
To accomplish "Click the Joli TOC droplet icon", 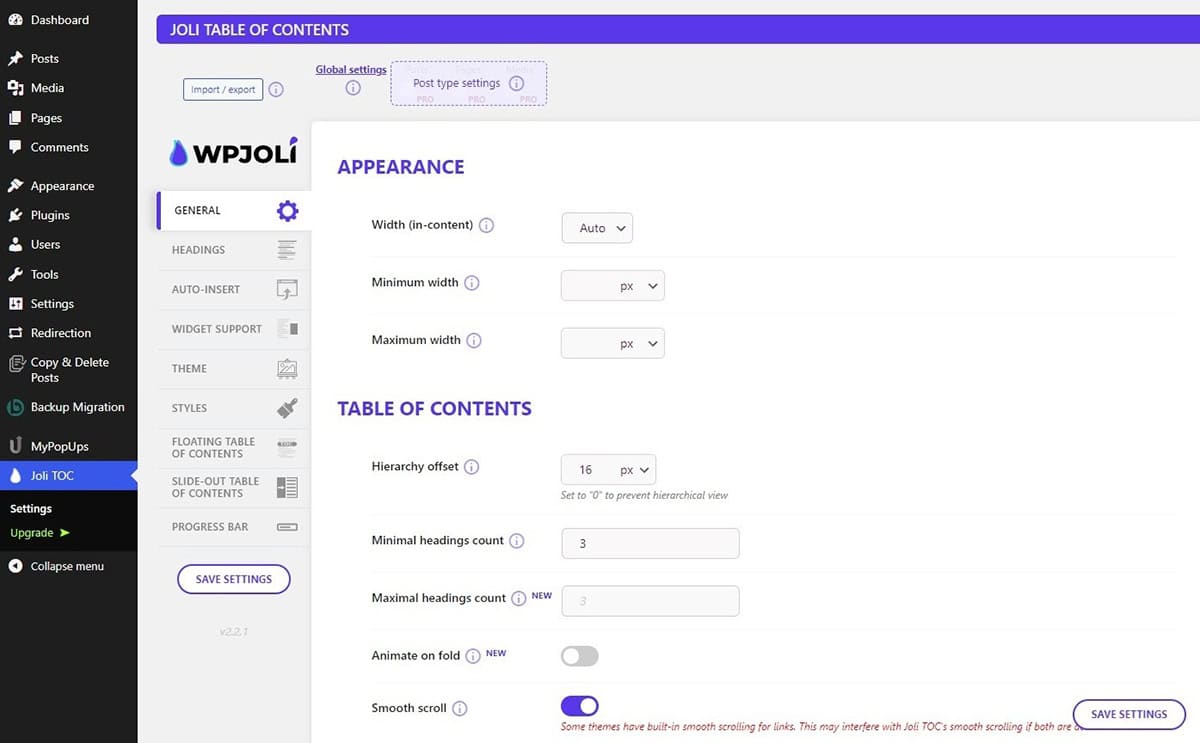I will [15, 476].
